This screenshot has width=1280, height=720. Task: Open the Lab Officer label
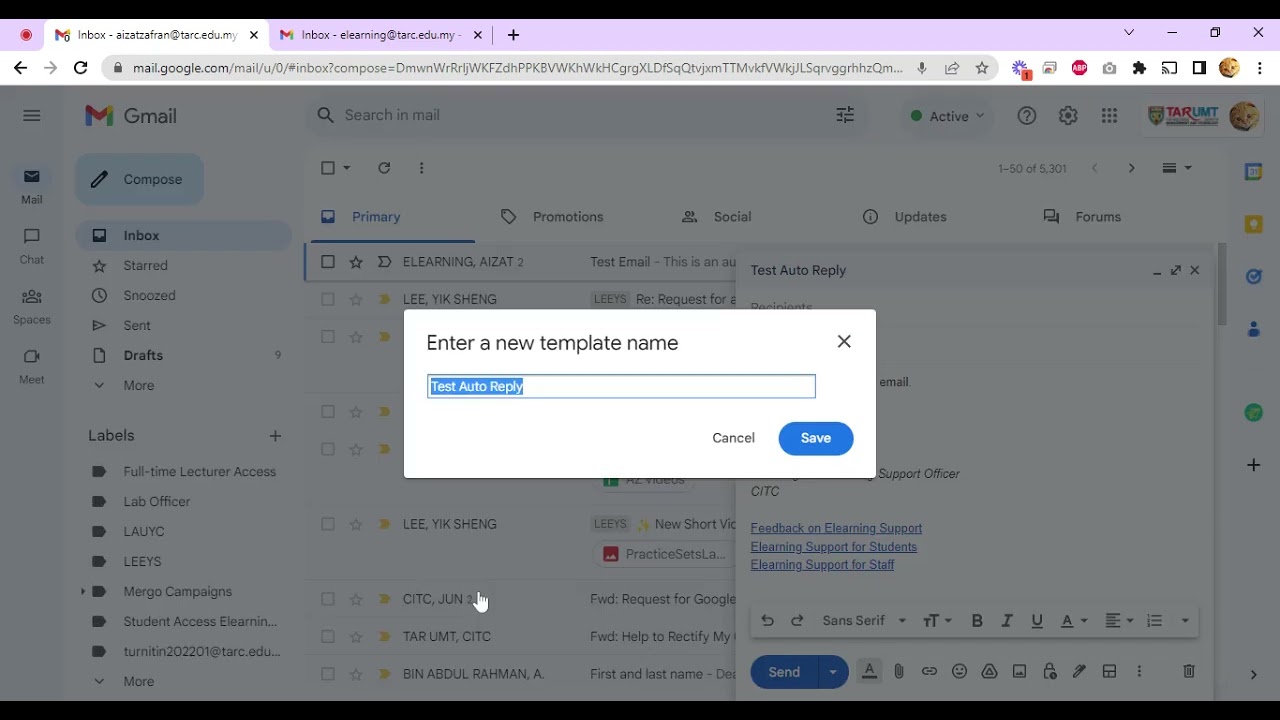point(156,501)
